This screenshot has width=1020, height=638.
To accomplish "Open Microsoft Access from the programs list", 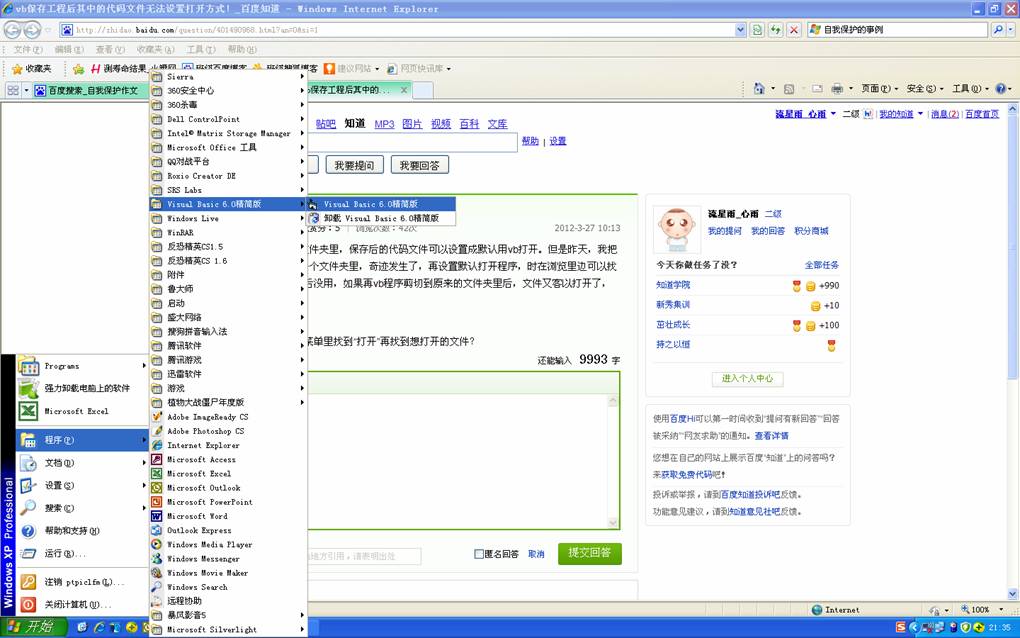I will (228, 460).
